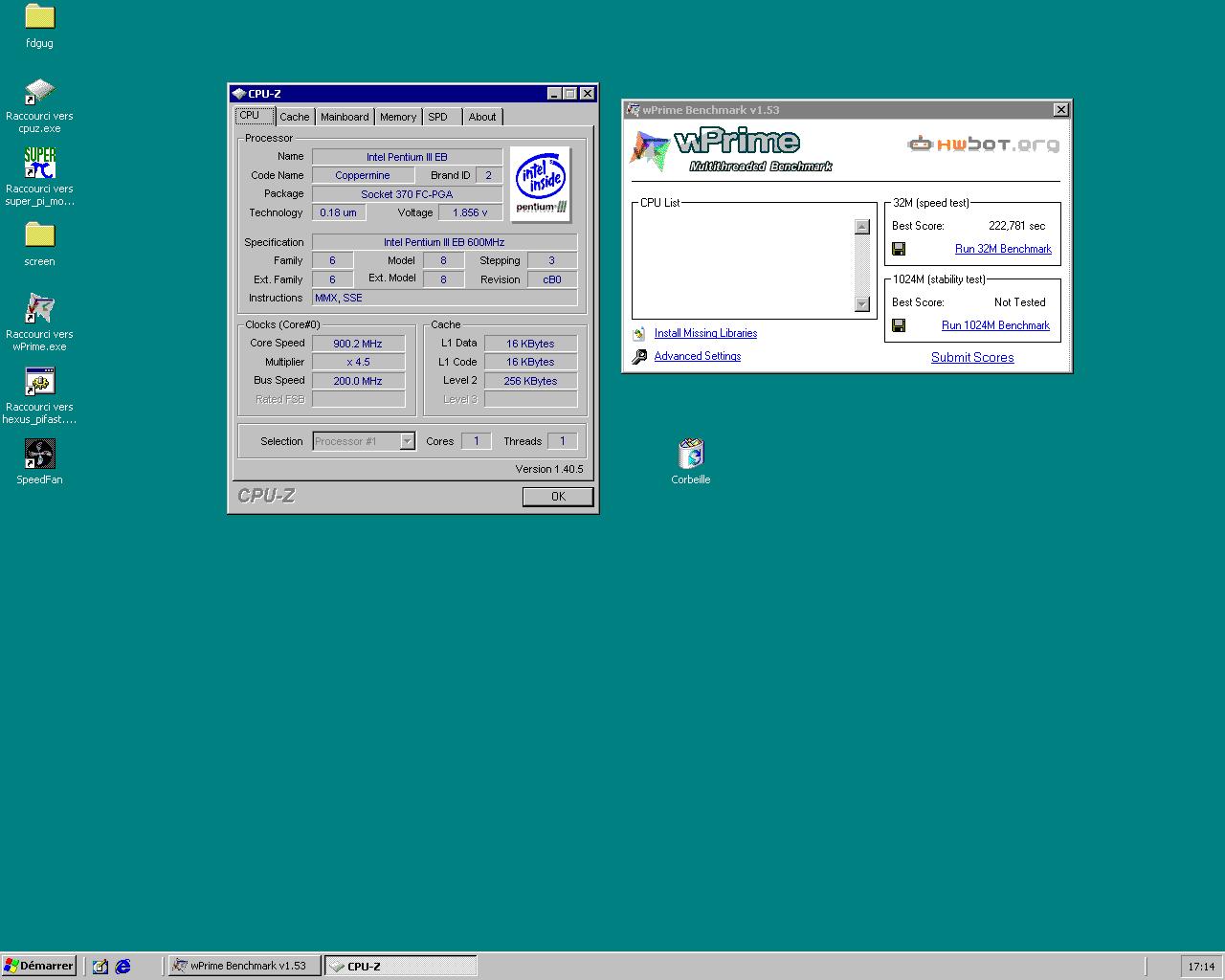Activate the CPU-Z taskbar button

(x=400, y=967)
